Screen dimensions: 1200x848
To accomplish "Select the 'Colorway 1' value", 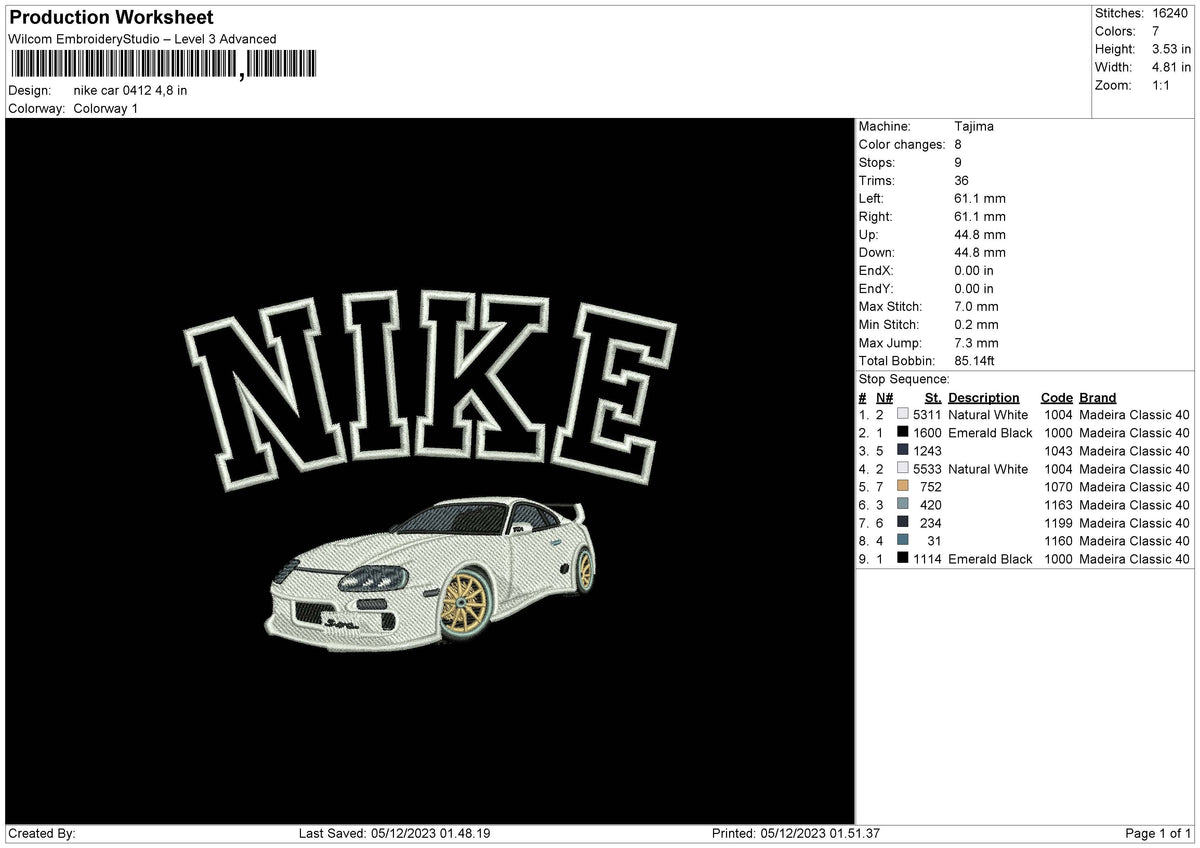I will [106, 108].
